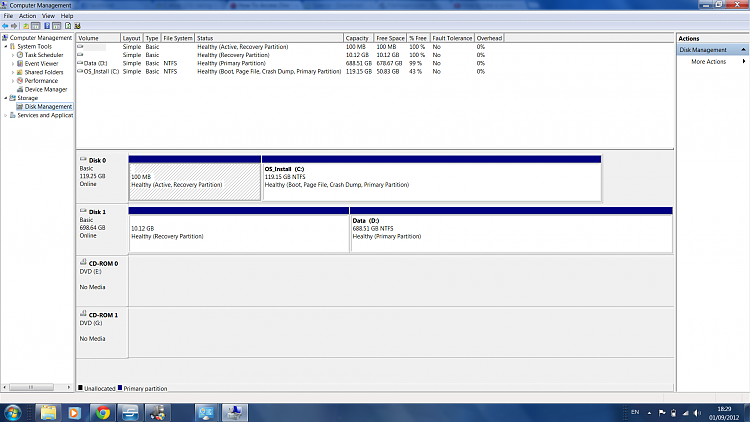Click the last toolbar icon after Refresh
This screenshot has width=750, height=422.
[77, 26]
